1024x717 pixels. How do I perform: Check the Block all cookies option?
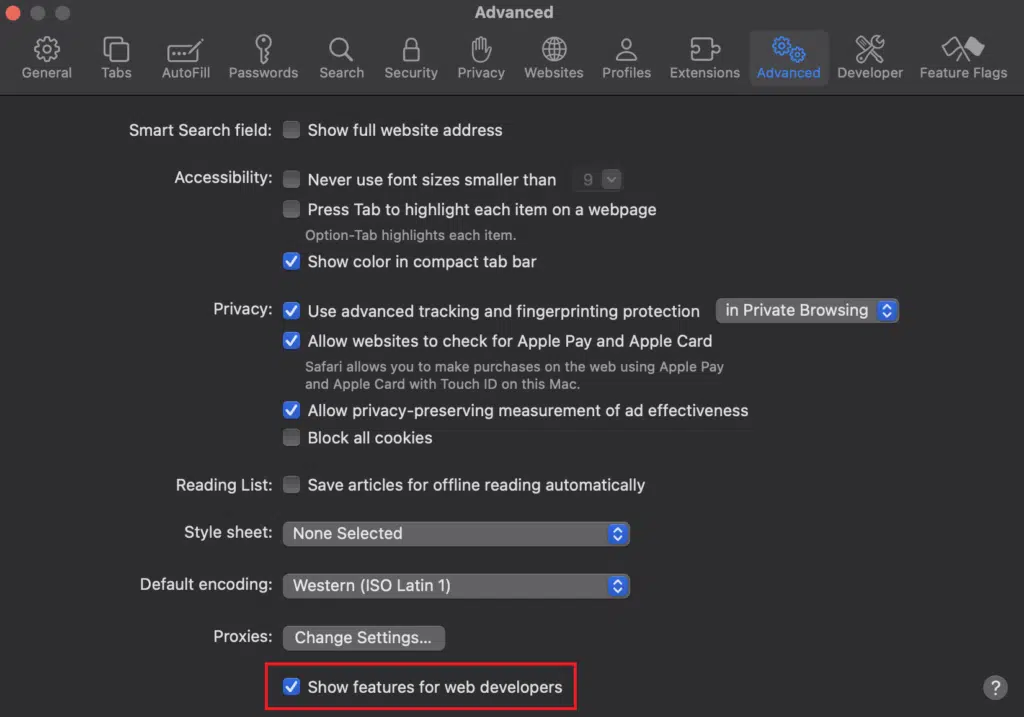click(292, 438)
